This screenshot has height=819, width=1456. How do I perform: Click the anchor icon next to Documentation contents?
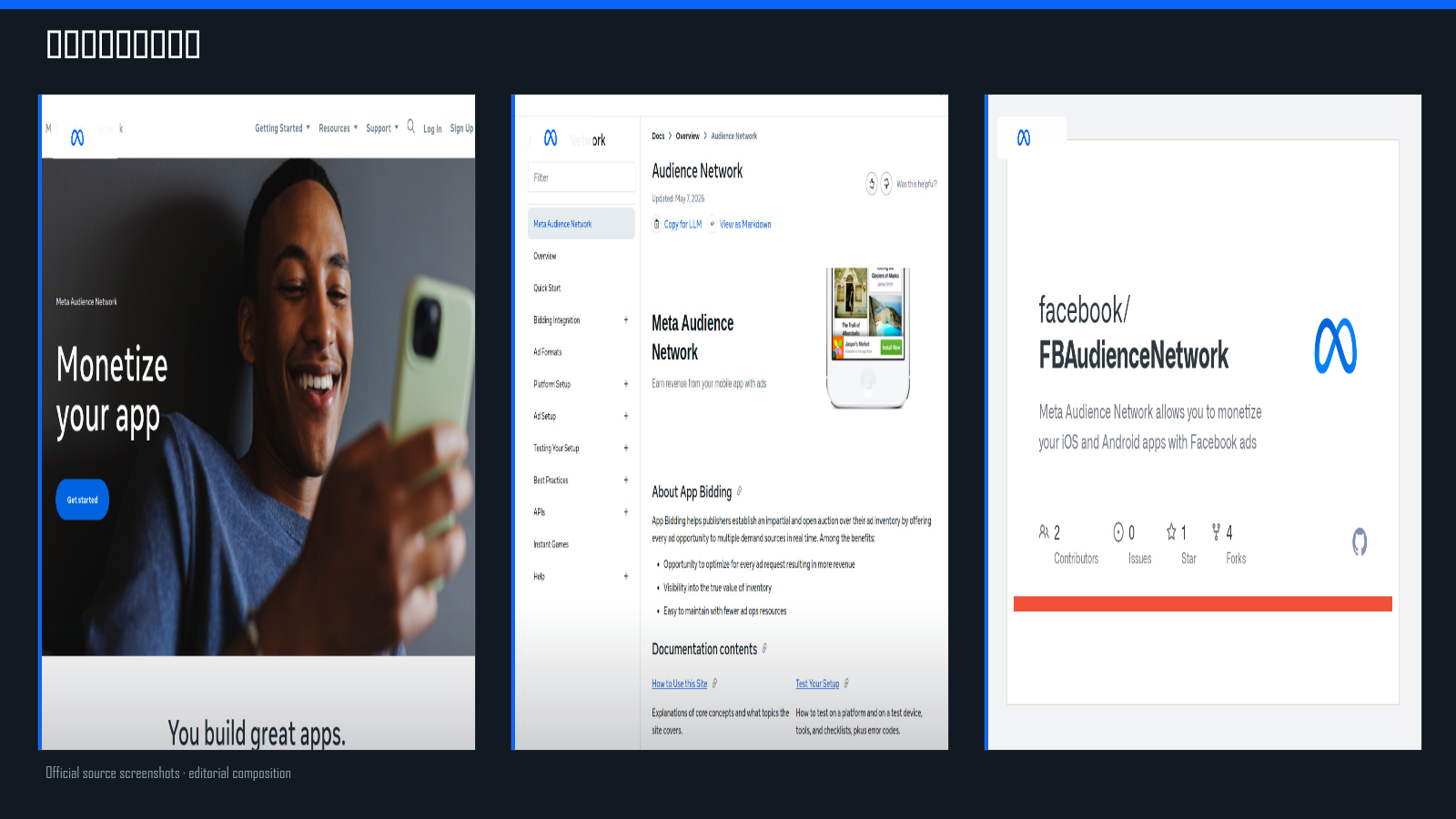(x=764, y=649)
